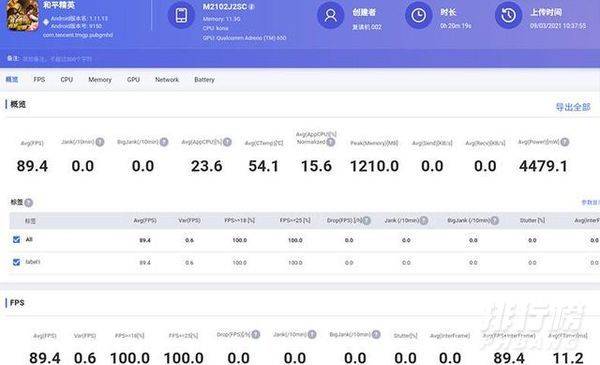600x365 pixels.
Task: Click the Var(FPS) table column header
Action: coord(189,220)
